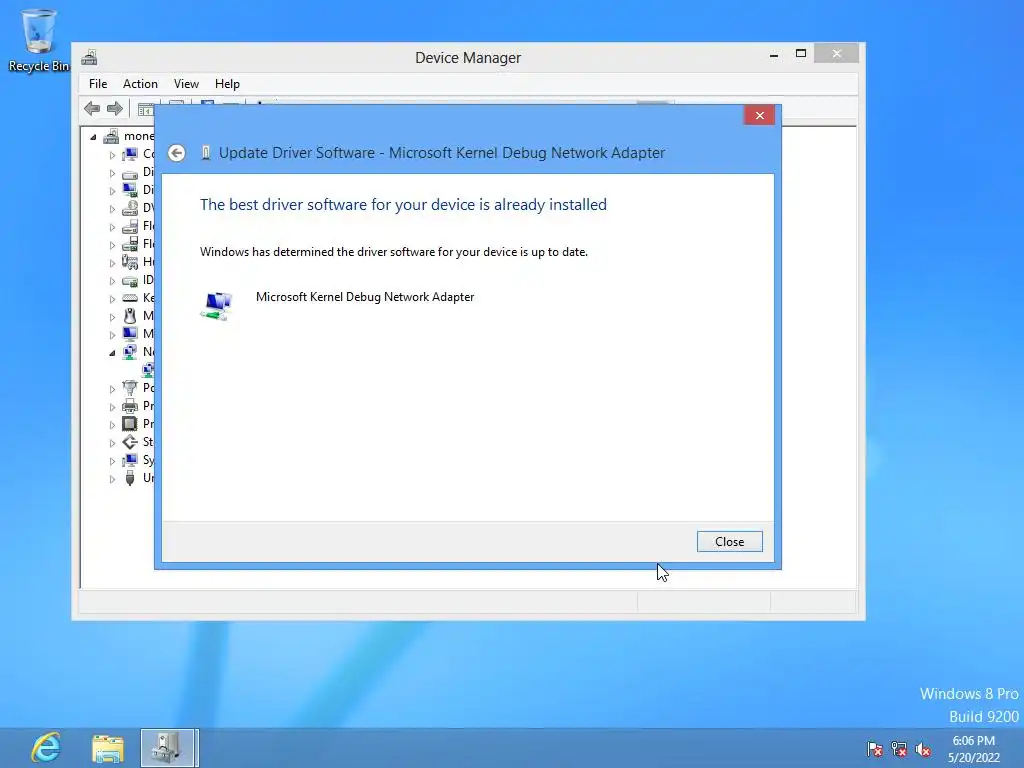Select the Recycle Bin desktop icon

(x=39, y=40)
